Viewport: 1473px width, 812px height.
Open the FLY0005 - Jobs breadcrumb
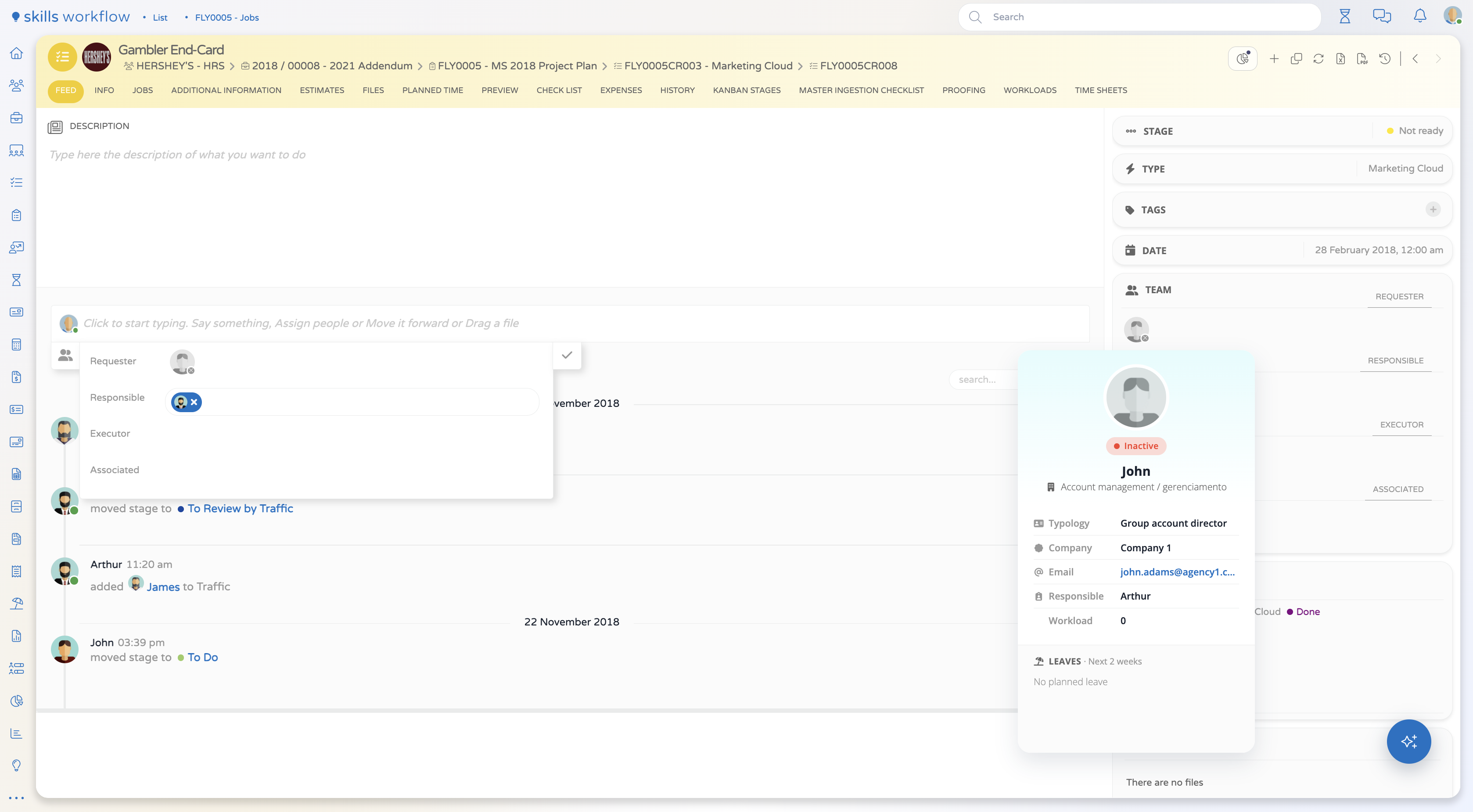click(x=227, y=18)
